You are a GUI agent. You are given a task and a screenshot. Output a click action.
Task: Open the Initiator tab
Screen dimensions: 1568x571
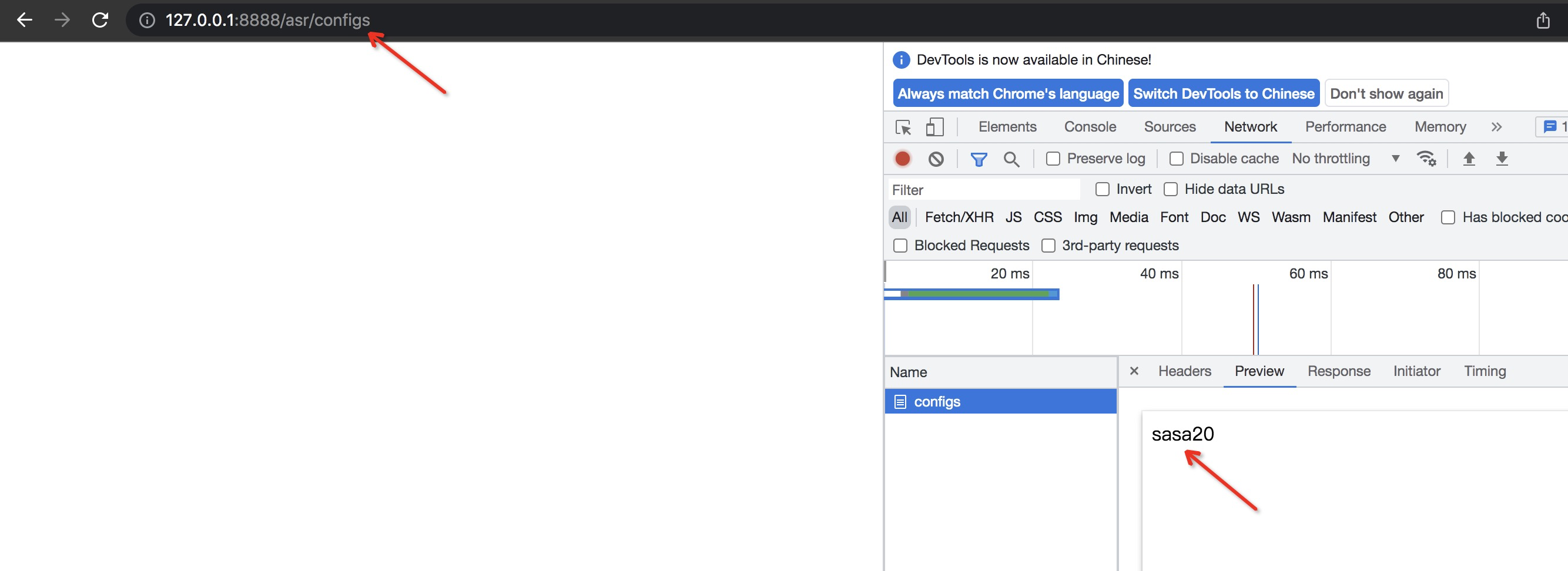[x=1416, y=371]
